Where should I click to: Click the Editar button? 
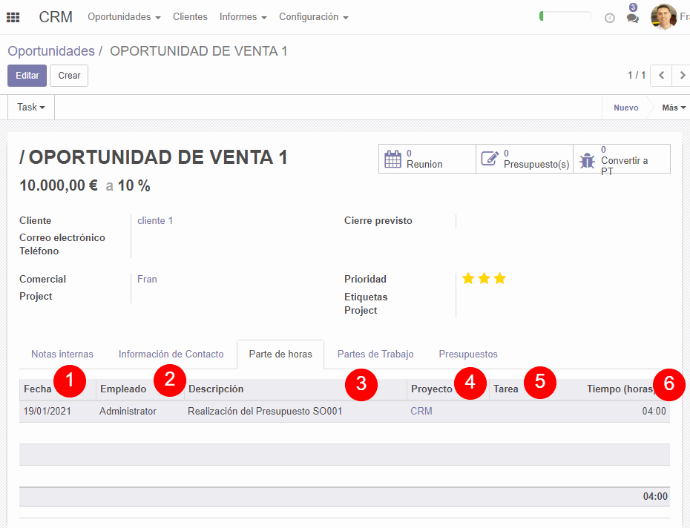coord(27,75)
